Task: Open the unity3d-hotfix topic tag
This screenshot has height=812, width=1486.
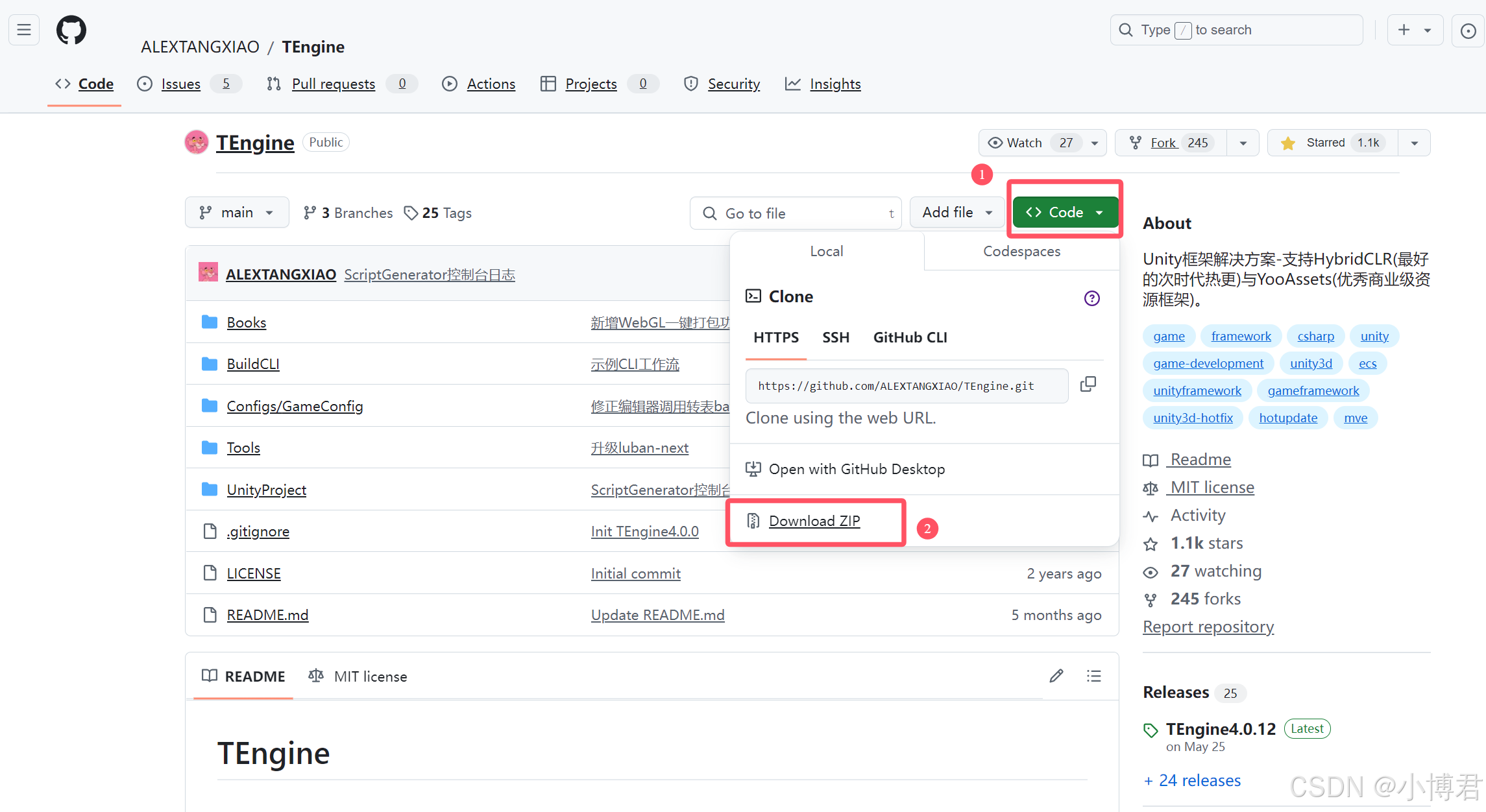Action: coord(1193,418)
